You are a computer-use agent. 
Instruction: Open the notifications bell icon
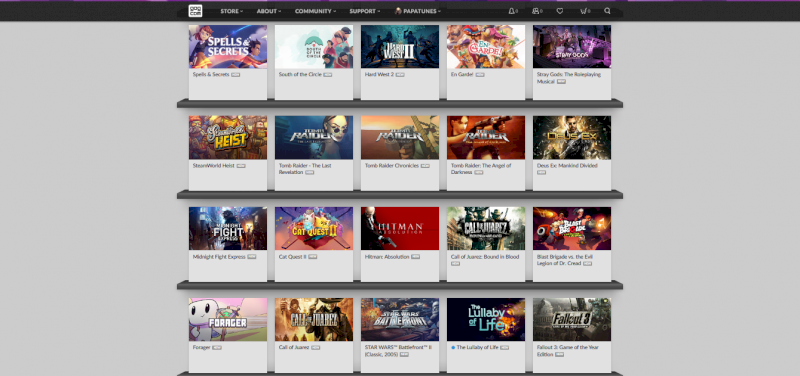click(x=511, y=11)
